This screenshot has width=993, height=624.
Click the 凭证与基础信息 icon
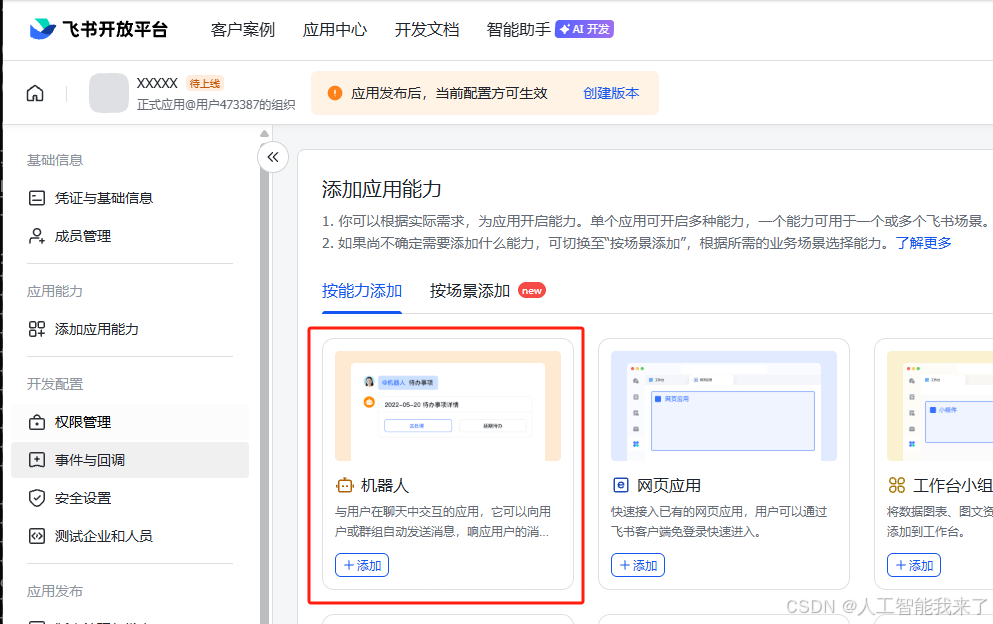(37, 198)
